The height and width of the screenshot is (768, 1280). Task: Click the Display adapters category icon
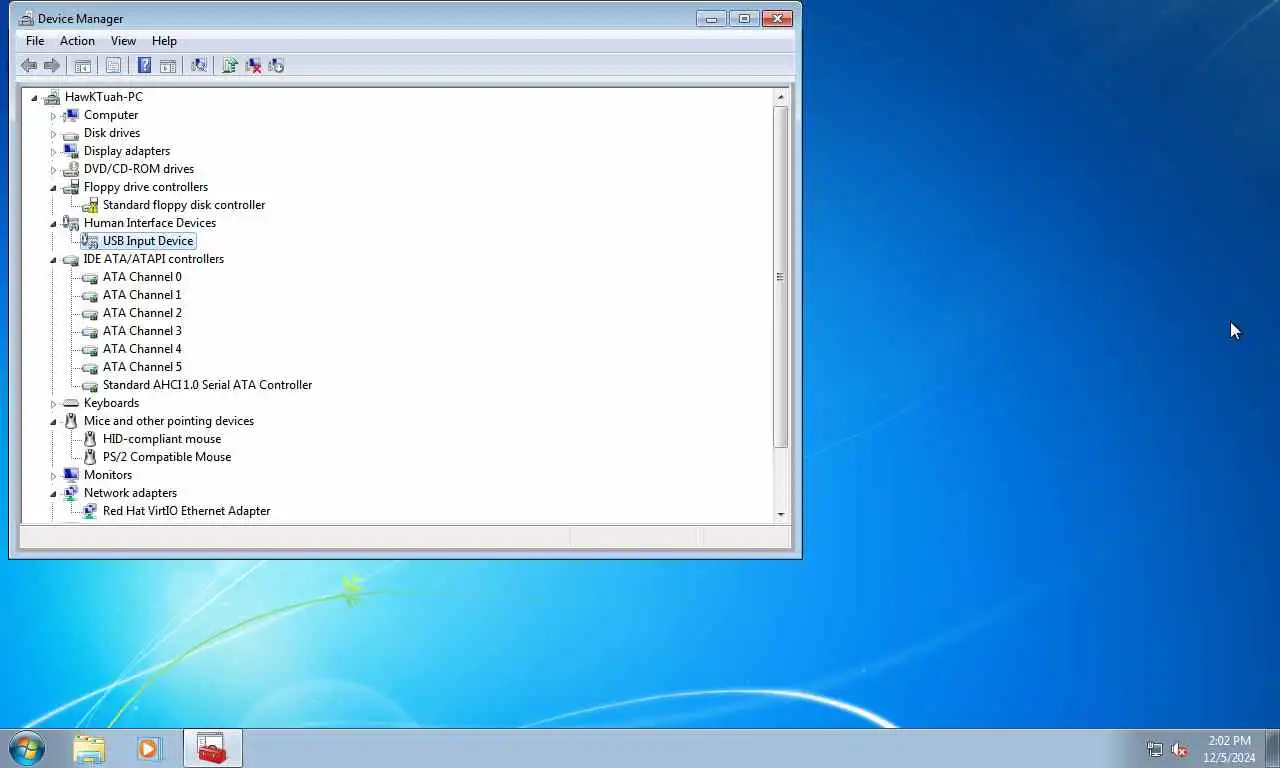(70, 151)
